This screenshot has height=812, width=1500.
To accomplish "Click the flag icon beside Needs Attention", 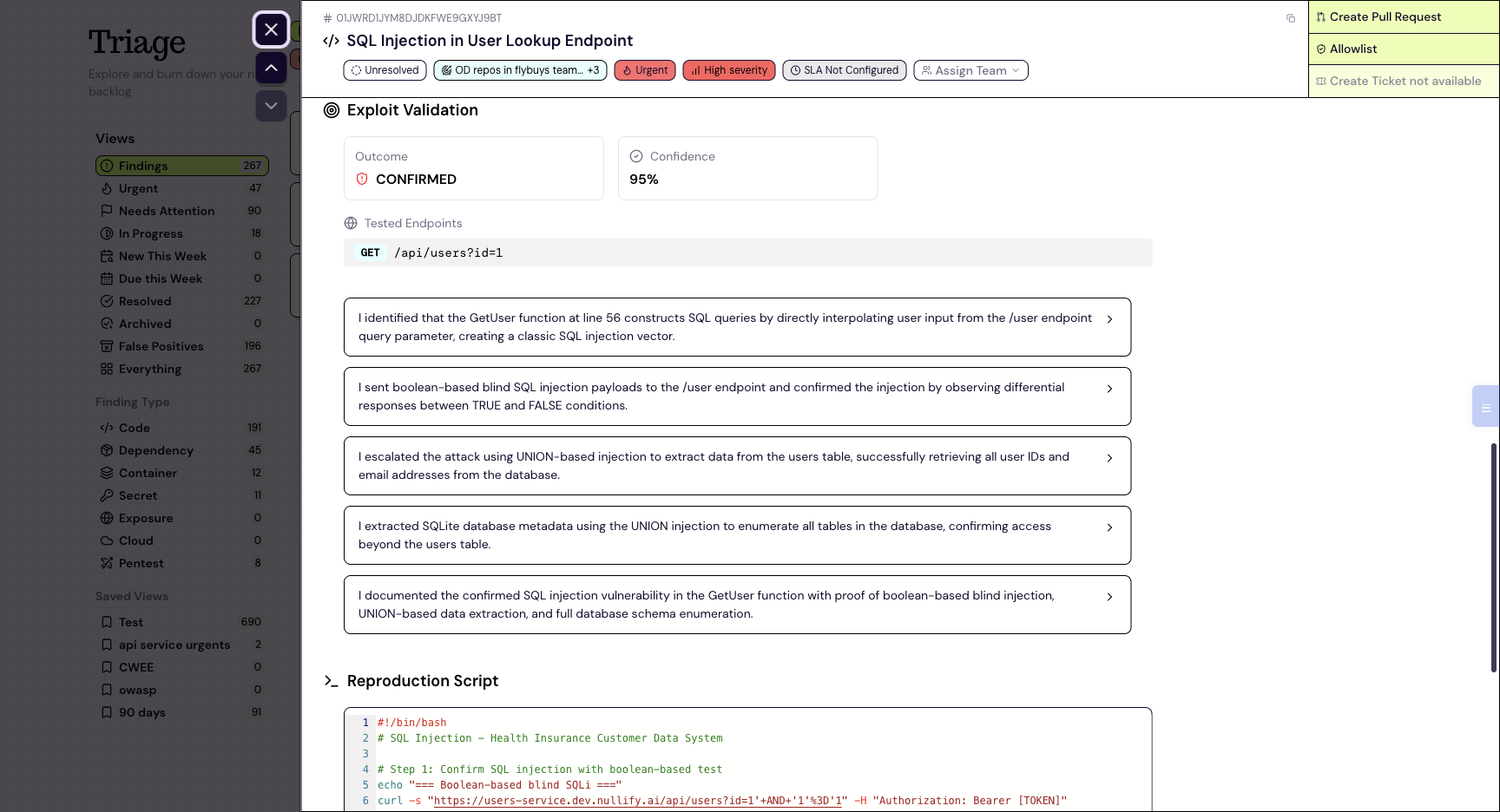I will pos(107,211).
